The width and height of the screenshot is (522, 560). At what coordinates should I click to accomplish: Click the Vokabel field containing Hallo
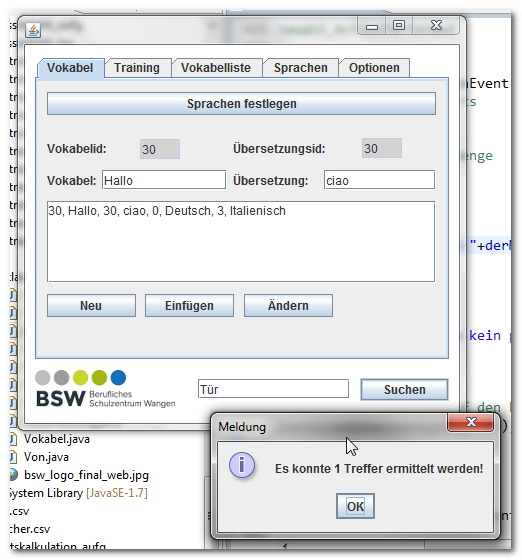[164, 180]
